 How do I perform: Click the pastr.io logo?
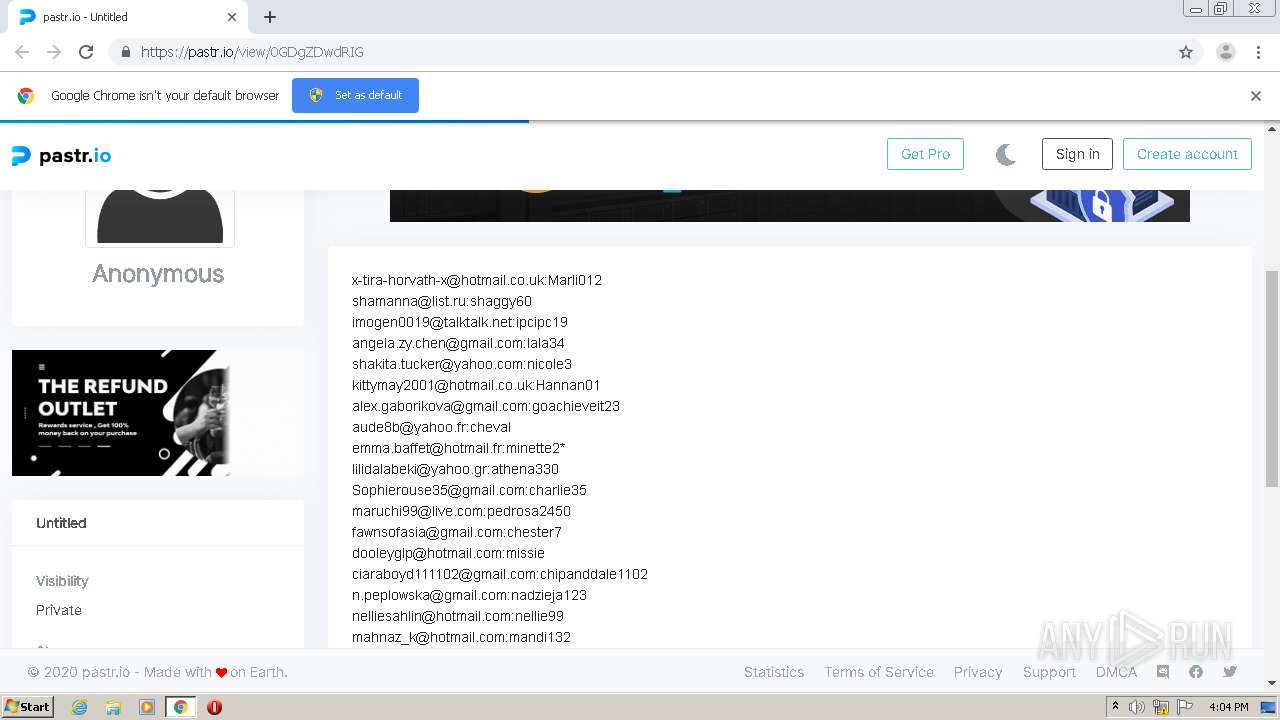point(61,155)
